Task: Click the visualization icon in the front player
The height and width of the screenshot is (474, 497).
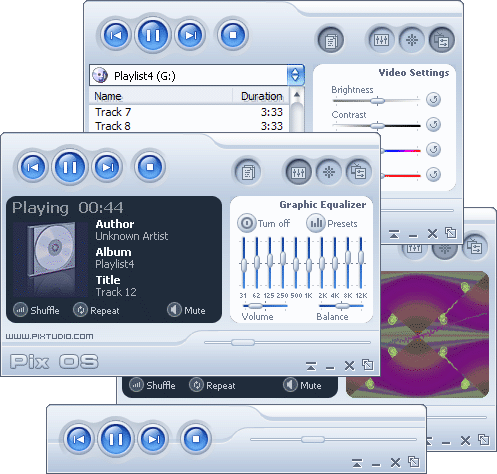Action: [329, 172]
